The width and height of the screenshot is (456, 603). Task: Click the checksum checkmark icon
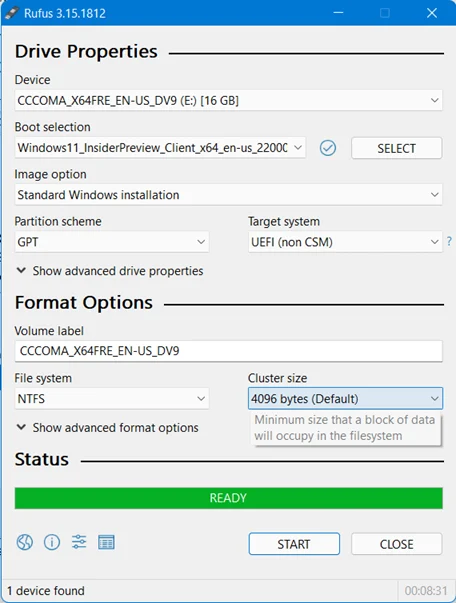(328, 148)
